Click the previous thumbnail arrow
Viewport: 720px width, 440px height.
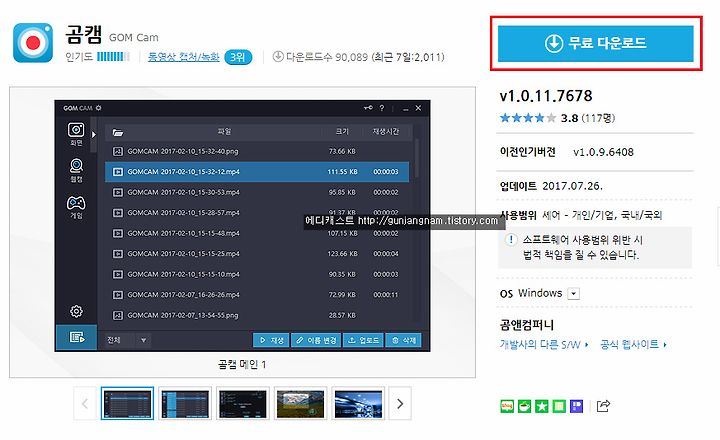click(x=85, y=404)
